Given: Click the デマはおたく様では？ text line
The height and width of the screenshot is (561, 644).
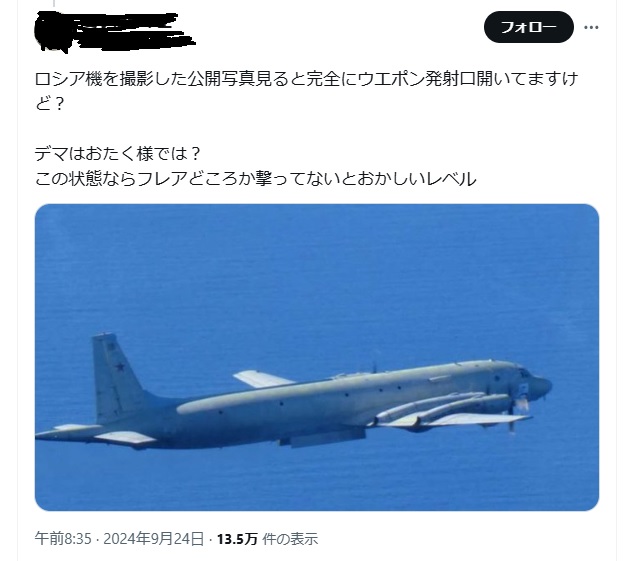Looking at the screenshot, I should pos(118,154).
